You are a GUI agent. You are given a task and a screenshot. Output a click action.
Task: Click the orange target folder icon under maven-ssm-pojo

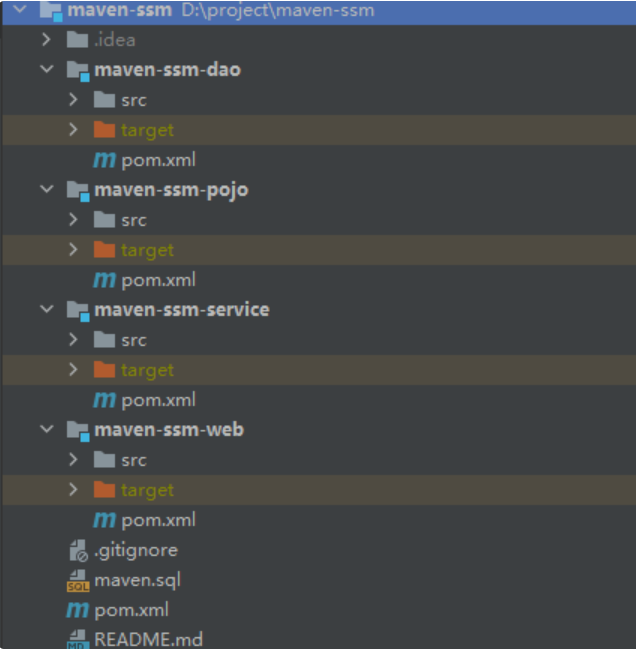[x=104, y=250]
